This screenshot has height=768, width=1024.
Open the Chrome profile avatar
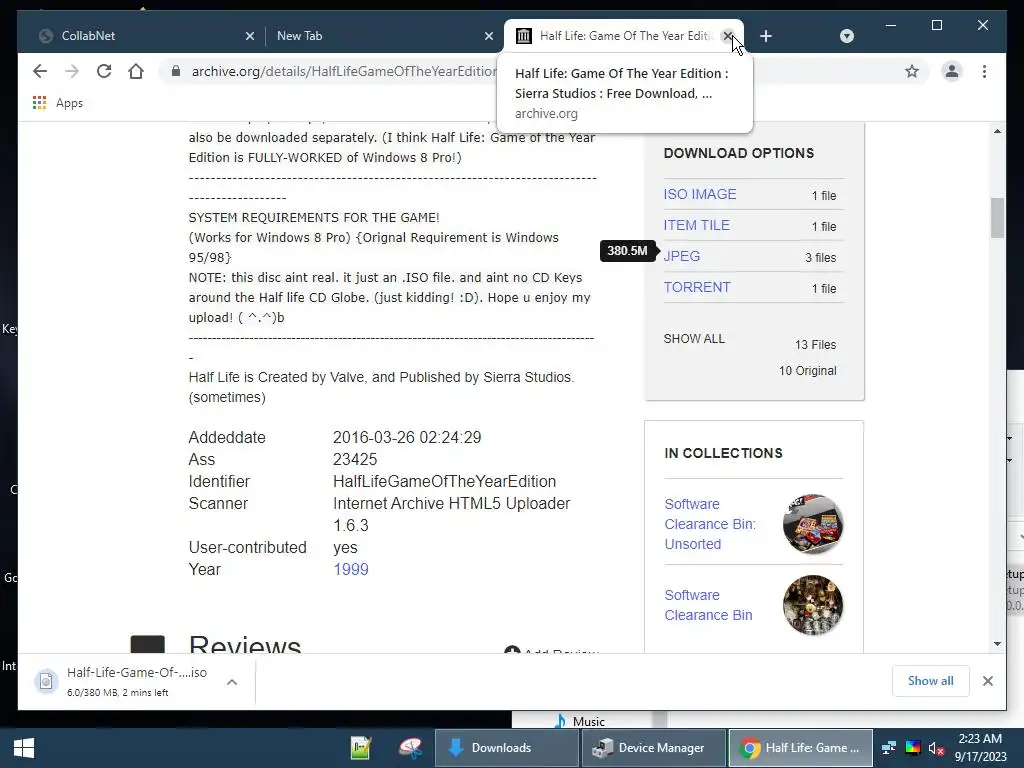click(x=952, y=71)
